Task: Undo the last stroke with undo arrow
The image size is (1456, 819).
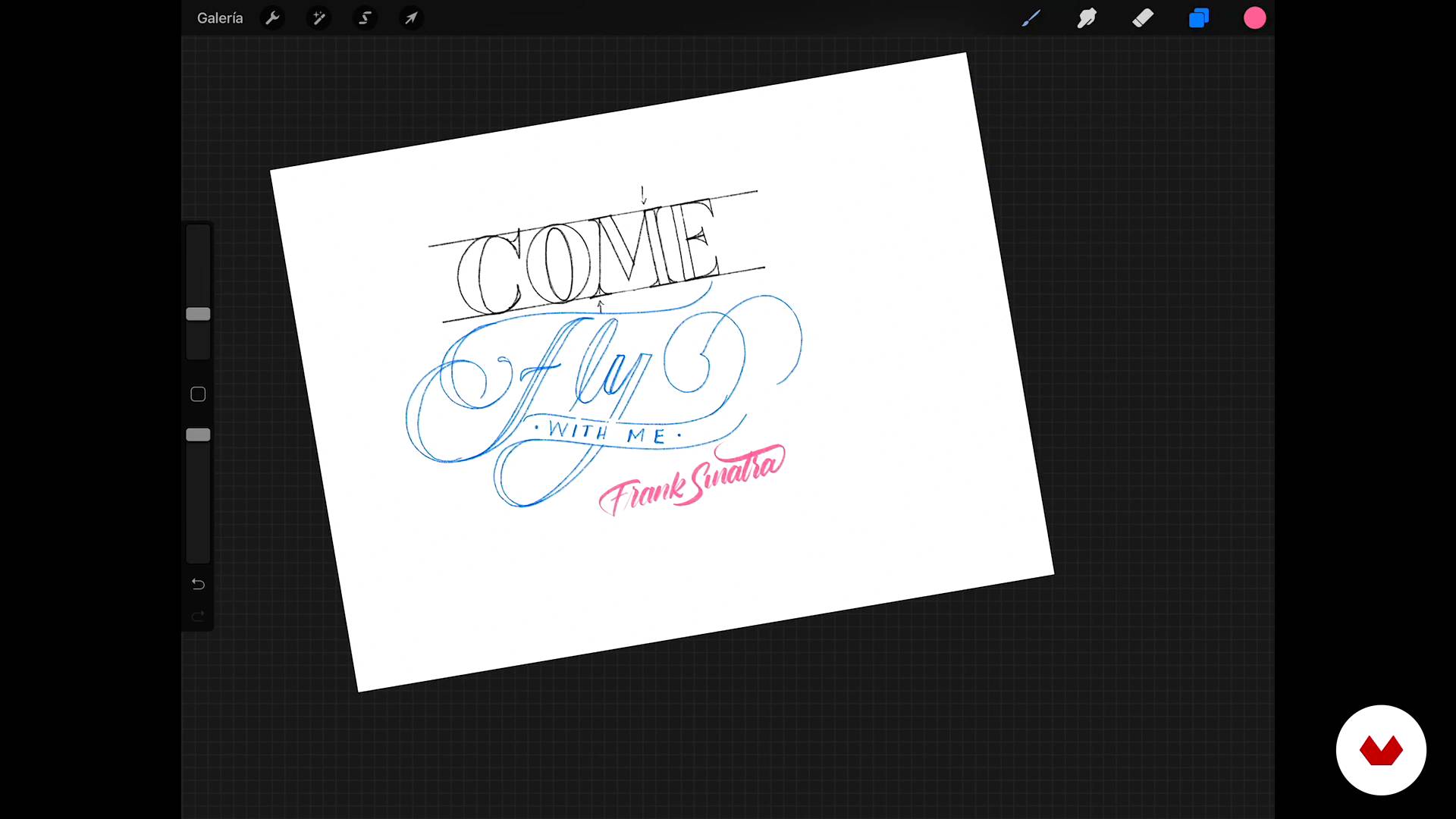Action: tap(198, 584)
